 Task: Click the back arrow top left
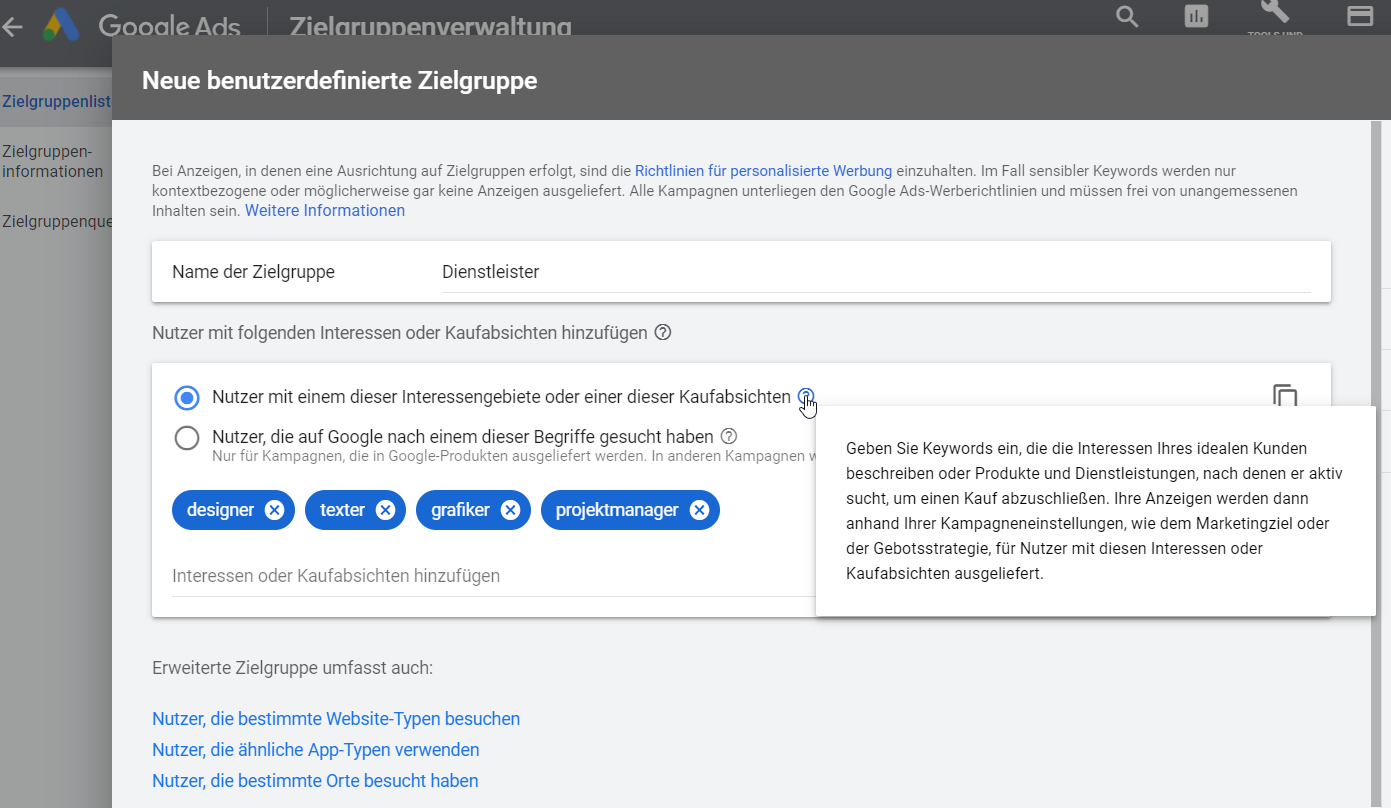(12, 25)
